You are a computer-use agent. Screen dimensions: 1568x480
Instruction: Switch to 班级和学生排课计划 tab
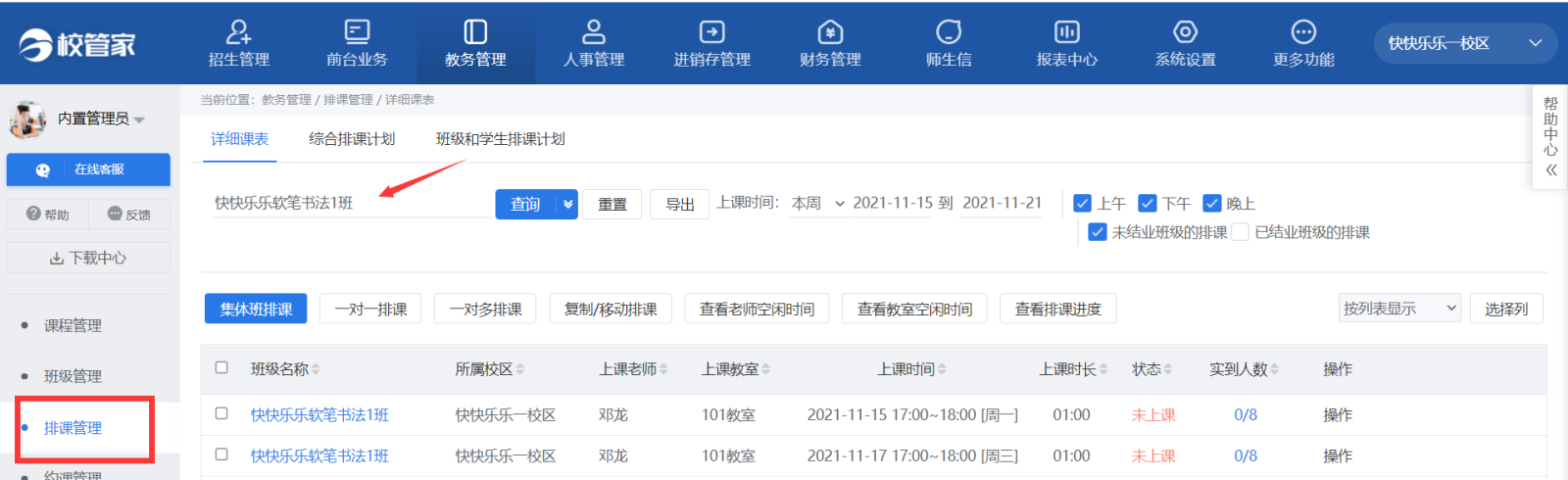(500, 139)
